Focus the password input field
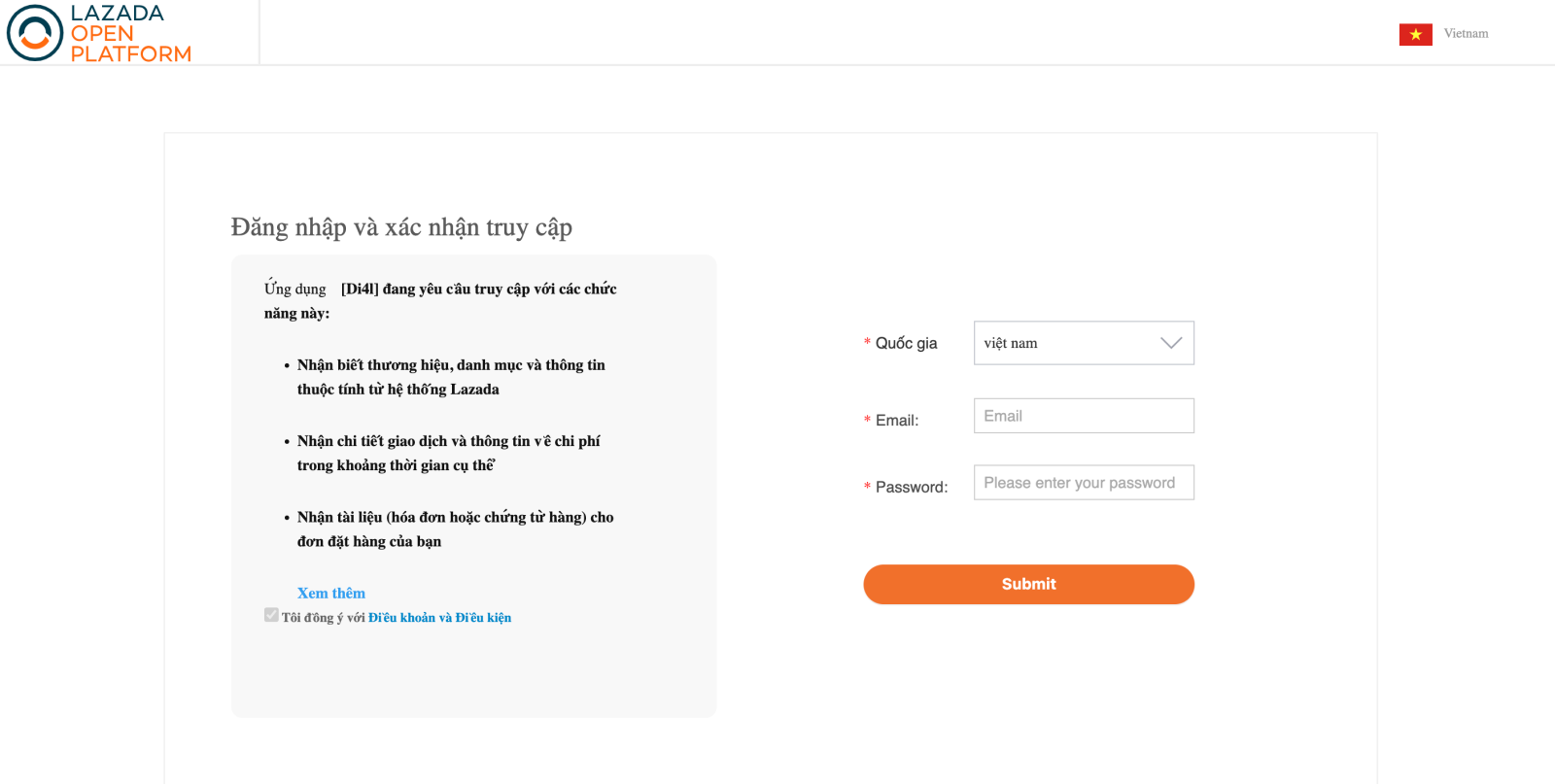Viewport: 1555px width, 784px height. point(1083,483)
